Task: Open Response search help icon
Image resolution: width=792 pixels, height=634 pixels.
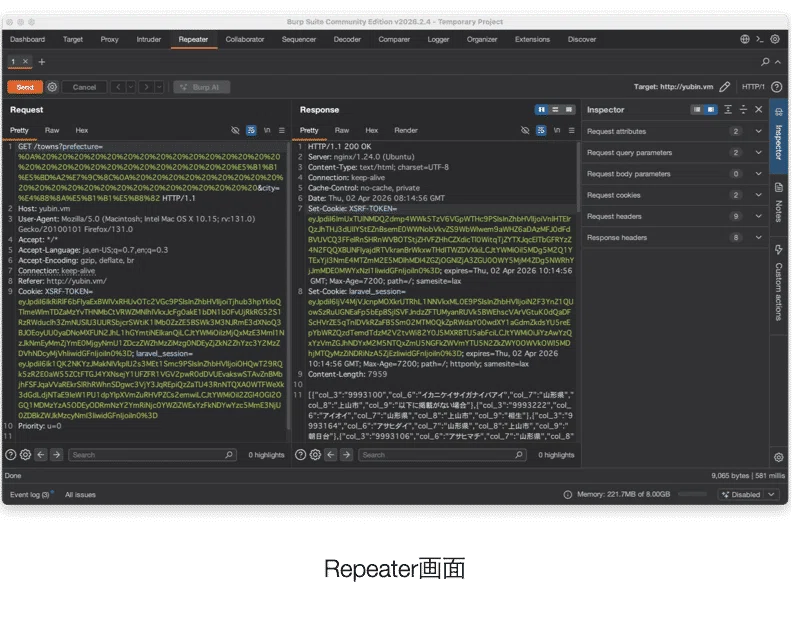Action: (301, 455)
